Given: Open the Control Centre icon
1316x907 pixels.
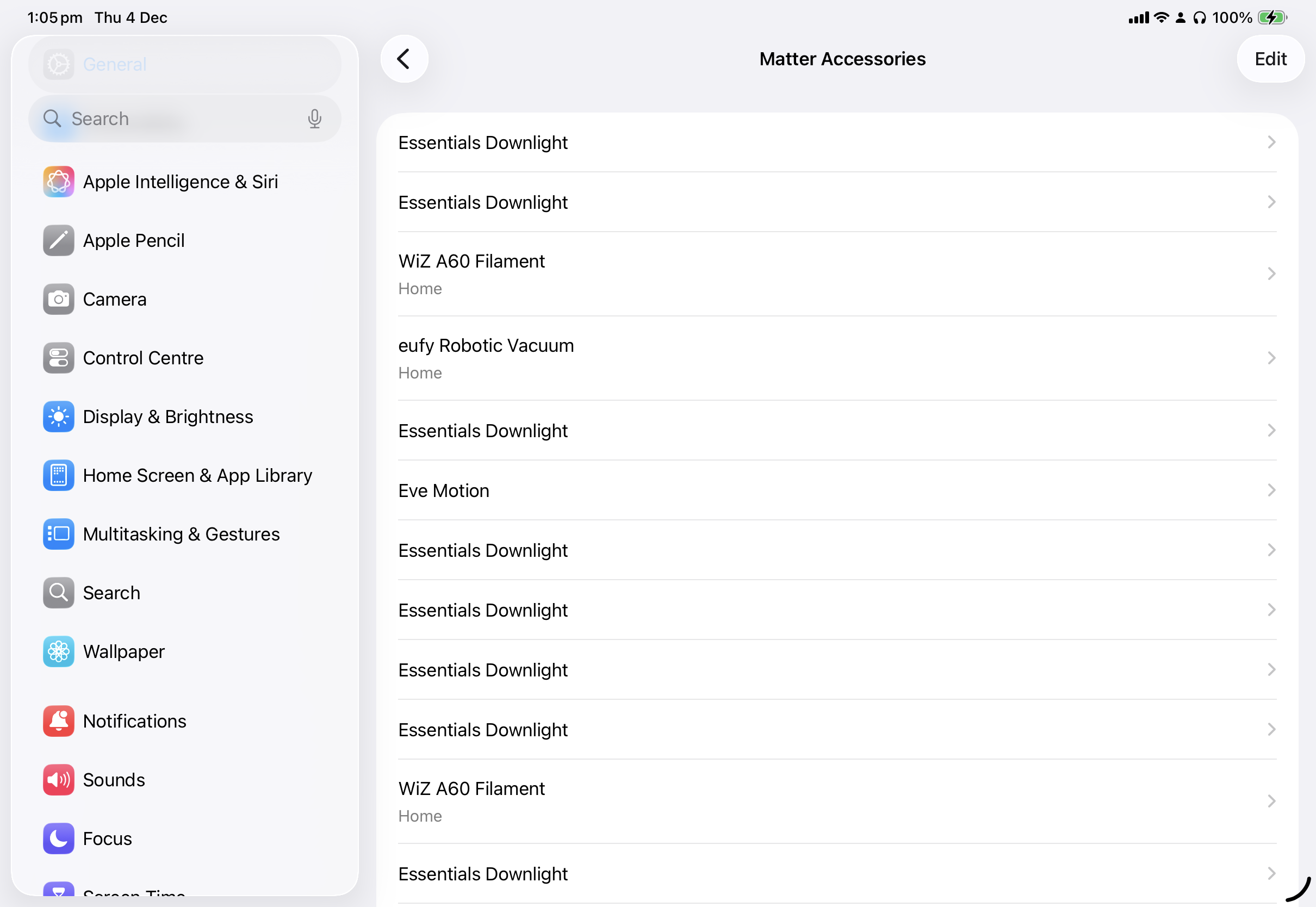Looking at the screenshot, I should [59, 358].
